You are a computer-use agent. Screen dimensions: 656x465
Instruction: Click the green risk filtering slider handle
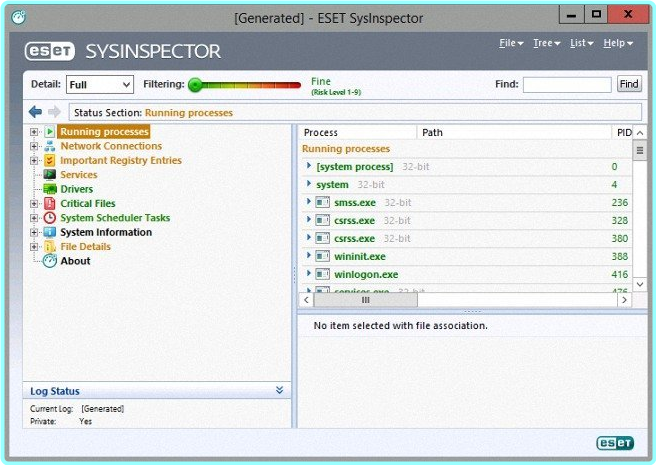[x=195, y=85]
